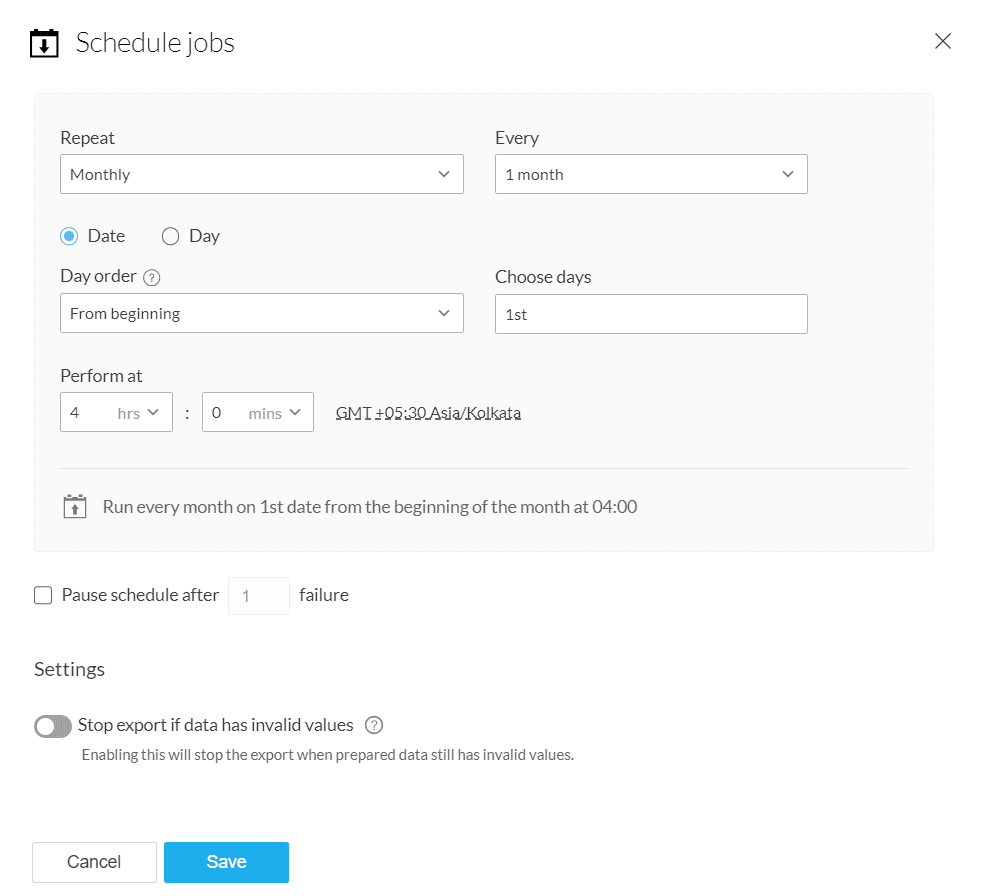The height and width of the screenshot is (896, 984).
Task: Click the Choose days input field
Action: point(651,313)
